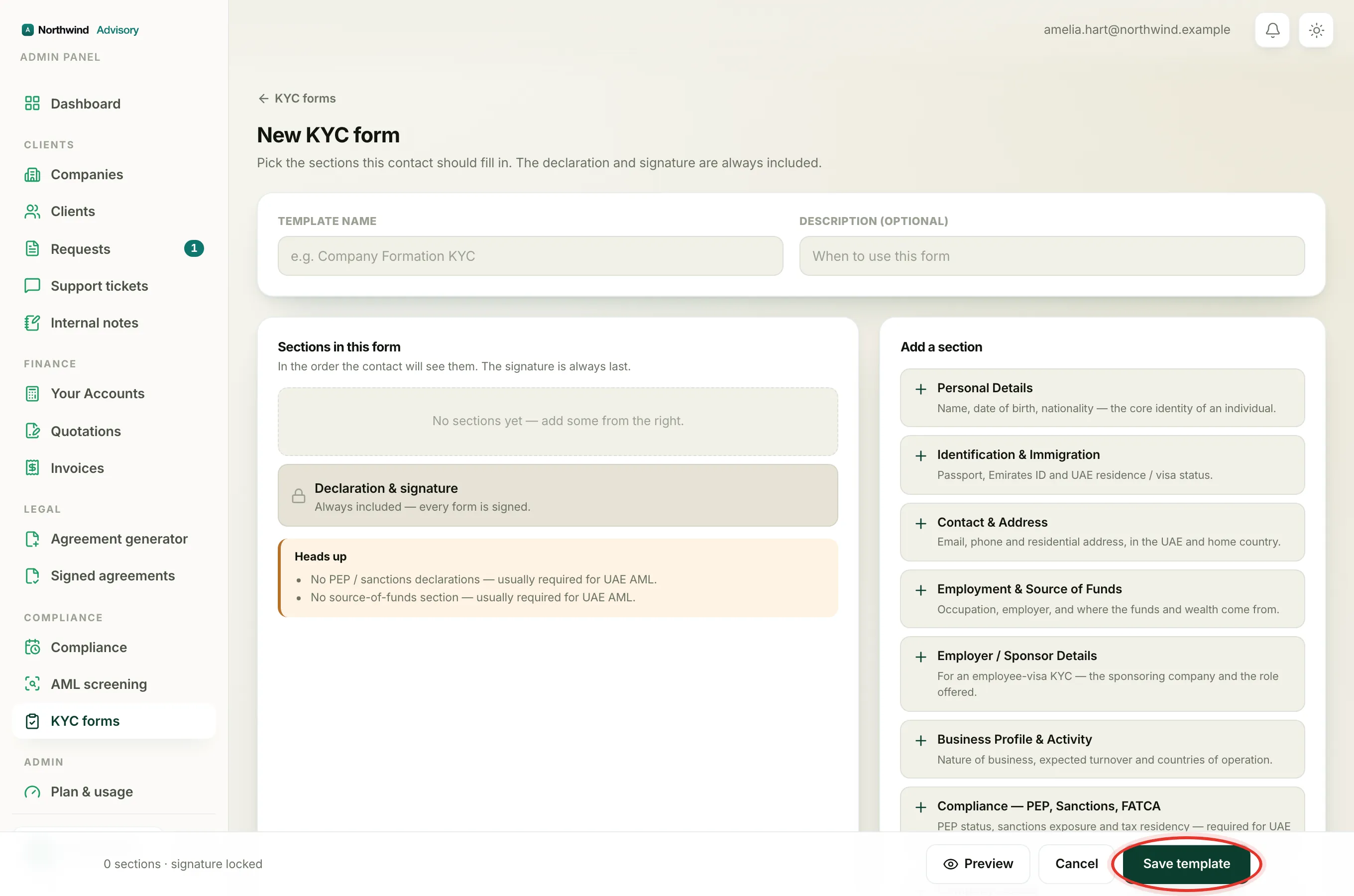Click the Description (optional) input field
This screenshot has width=1354, height=896.
pos(1052,256)
